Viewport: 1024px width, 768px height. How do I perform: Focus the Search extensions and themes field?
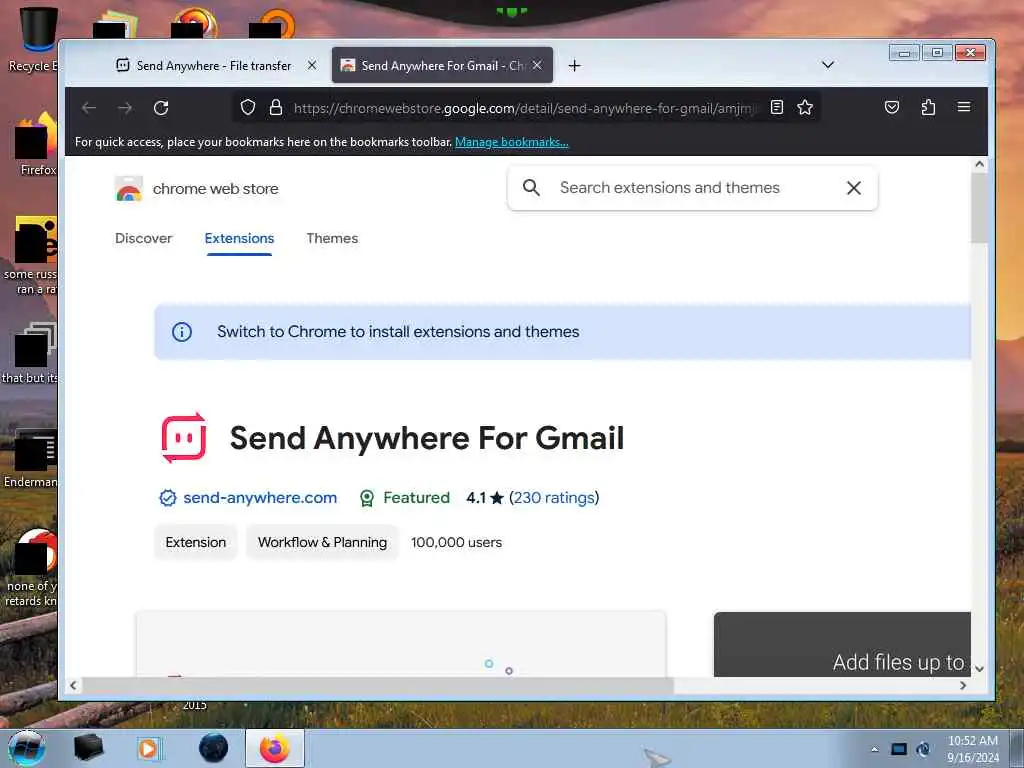tap(692, 188)
